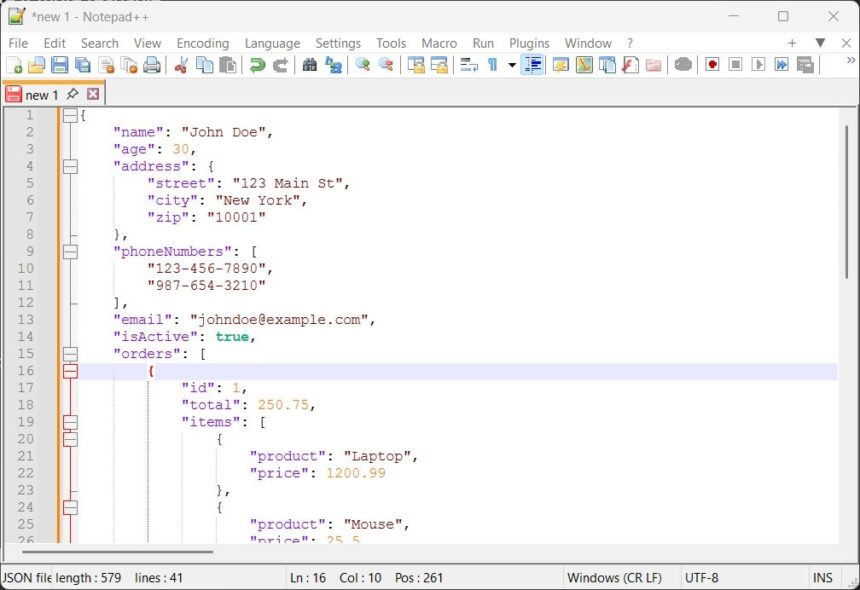Toggle Show all characters pilcrow button

tap(492, 65)
